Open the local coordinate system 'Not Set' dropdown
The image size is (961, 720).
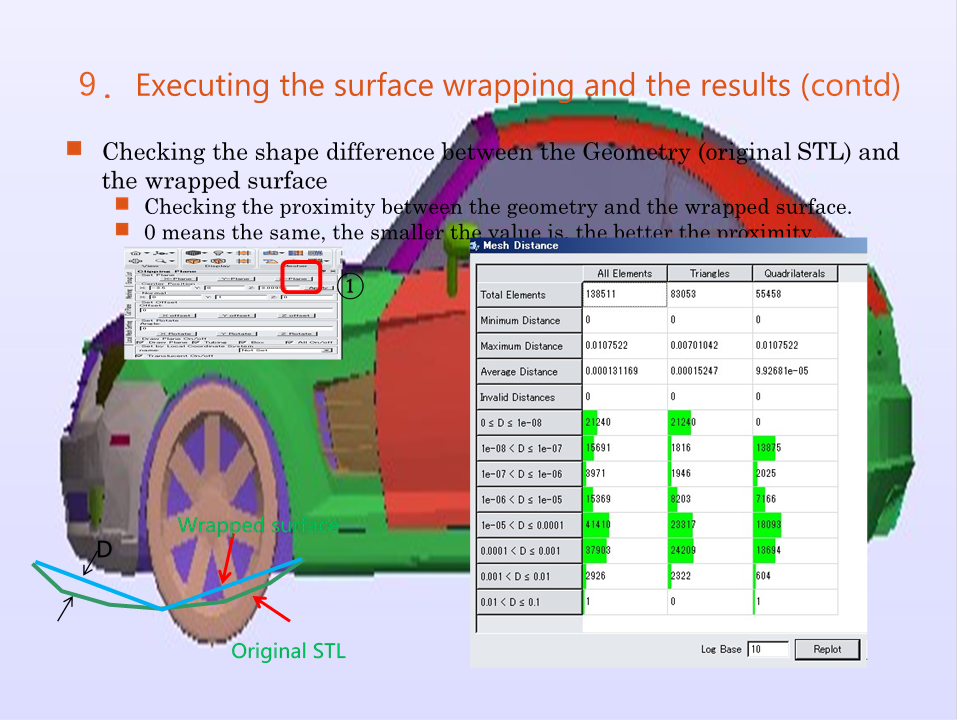pos(327,350)
